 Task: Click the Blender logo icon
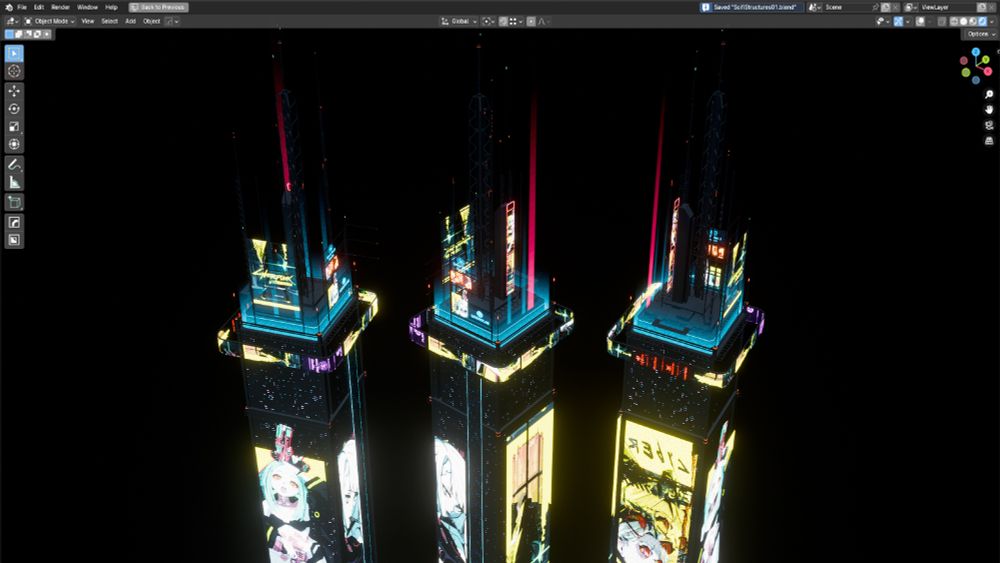8,7
